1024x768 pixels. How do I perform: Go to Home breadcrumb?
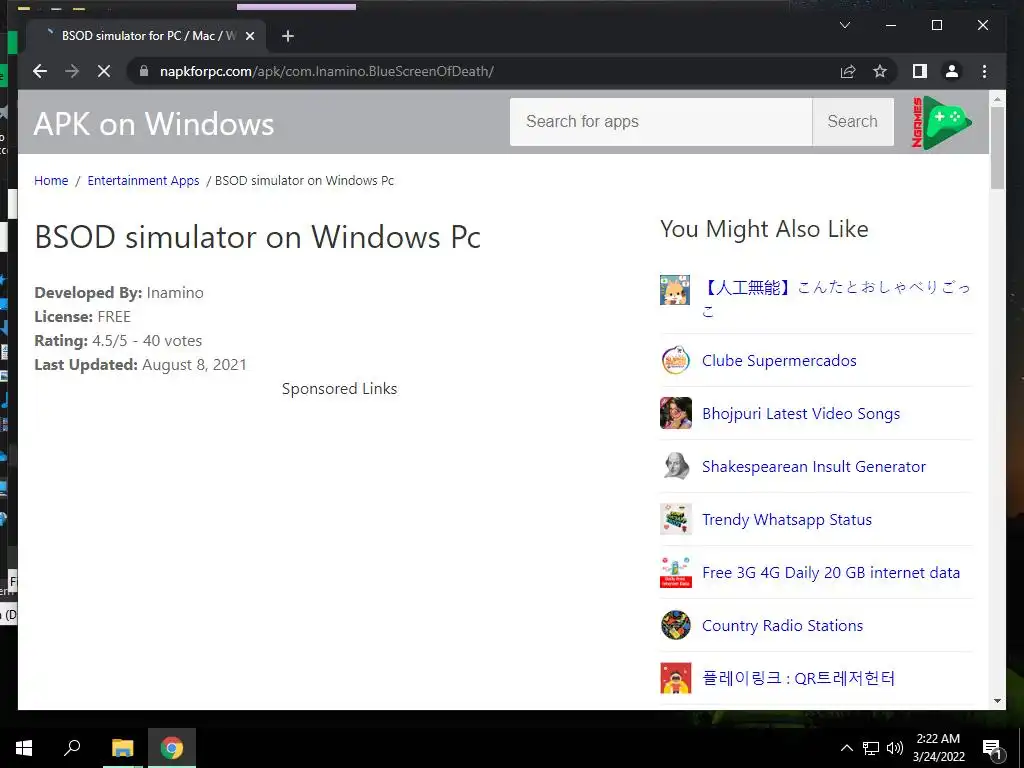51,180
